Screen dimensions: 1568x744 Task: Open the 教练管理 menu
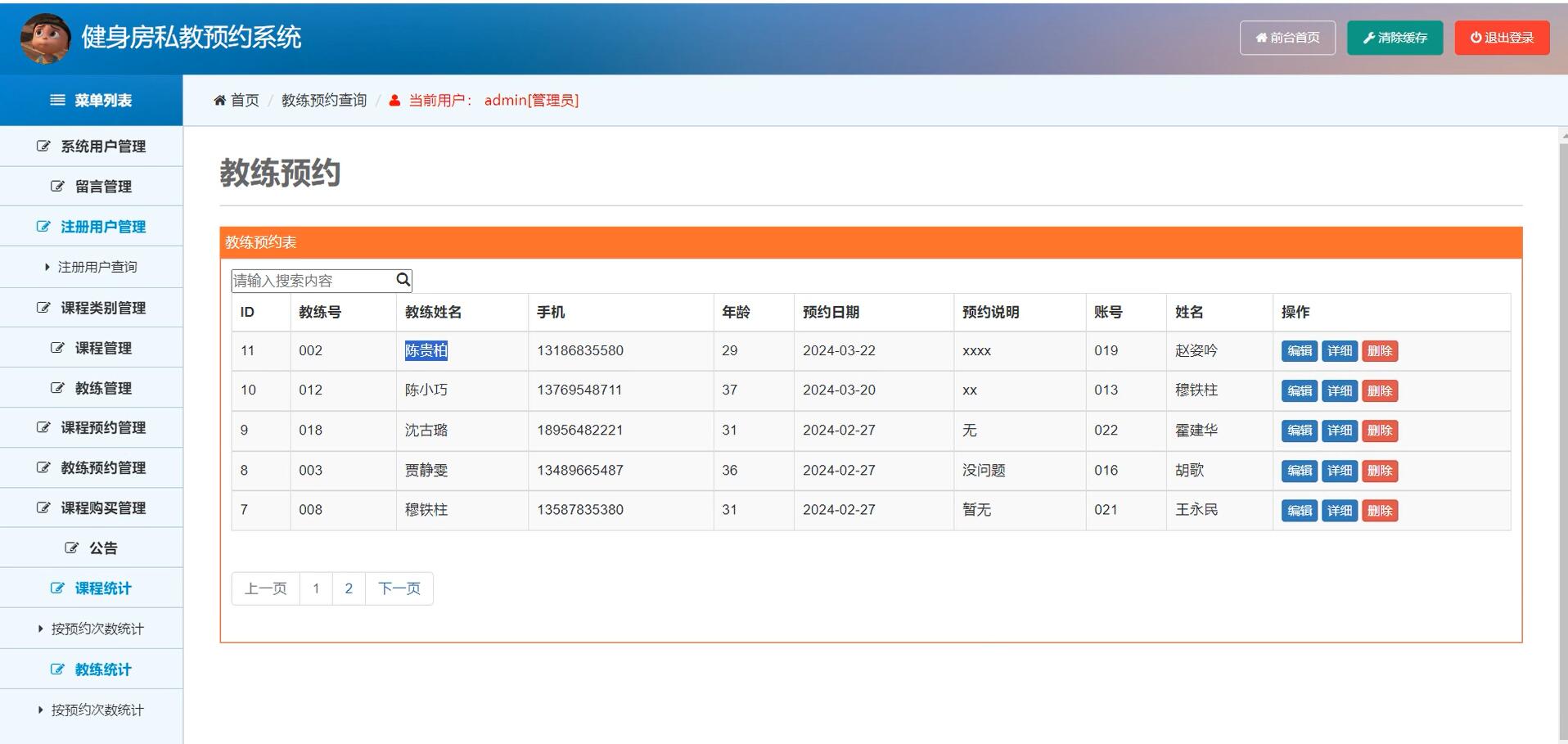point(92,388)
